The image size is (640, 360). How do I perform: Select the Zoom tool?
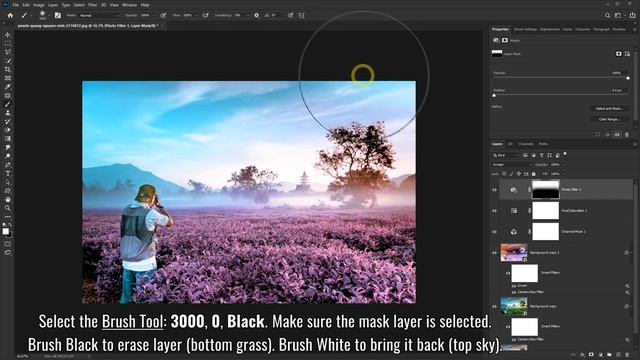(x=7, y=208)
